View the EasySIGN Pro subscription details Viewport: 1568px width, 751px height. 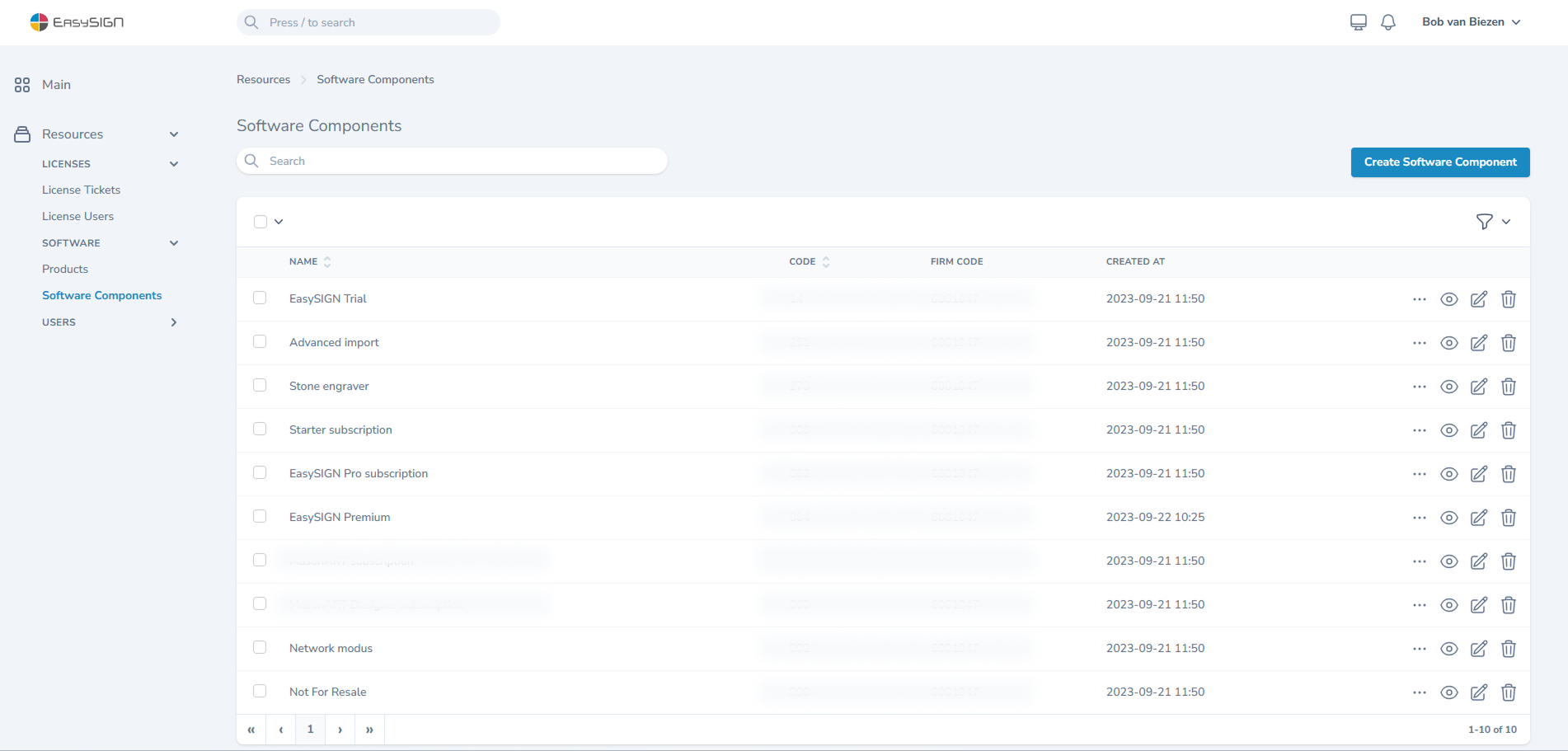click(1449, 474)
